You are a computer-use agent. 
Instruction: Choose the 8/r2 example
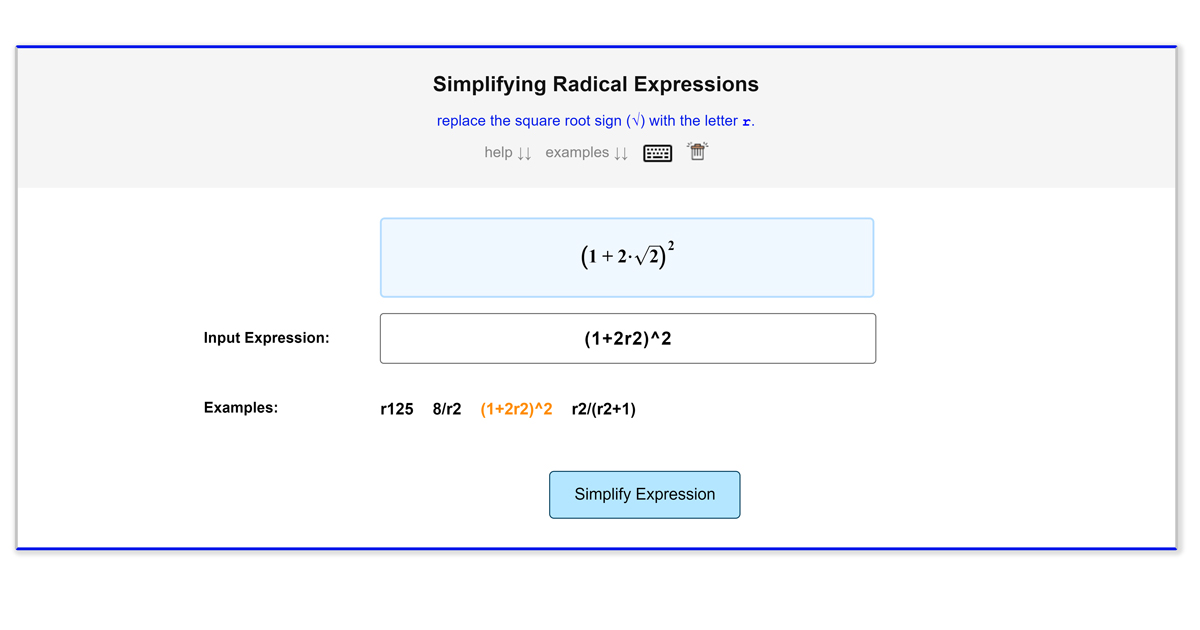(x=447, y=409)
